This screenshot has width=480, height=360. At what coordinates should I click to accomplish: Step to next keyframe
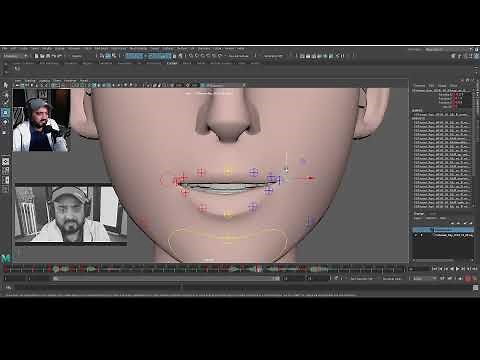pyautogui.click(x=463, y=268)
